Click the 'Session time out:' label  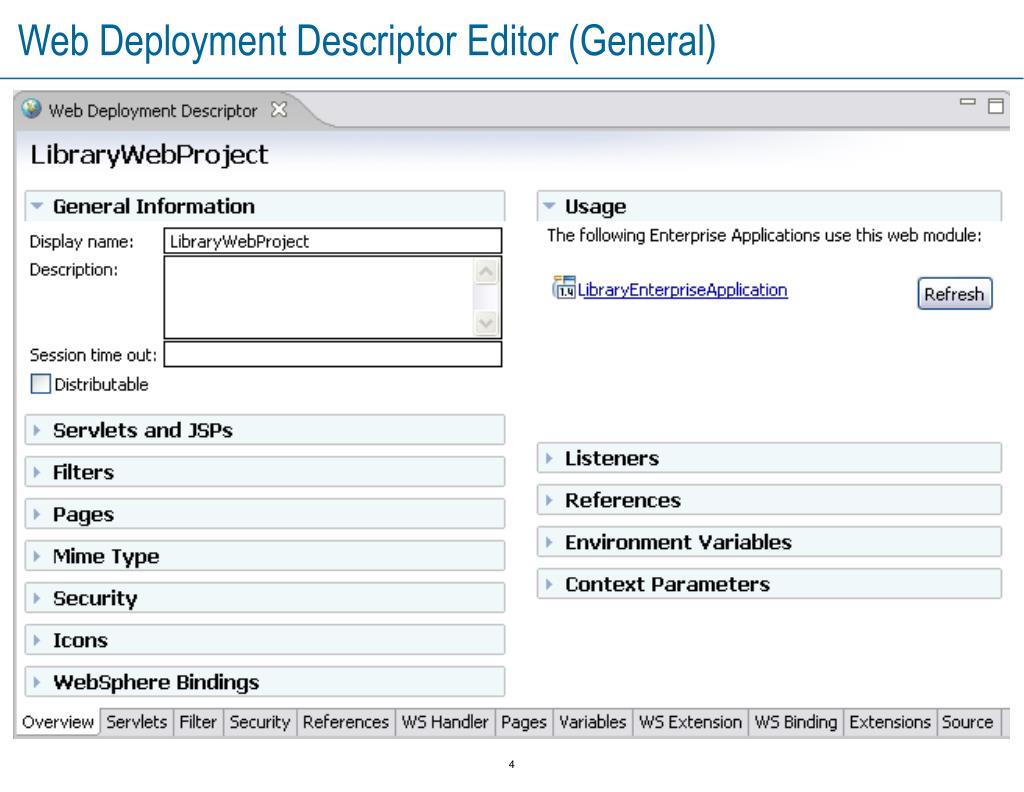(93, 355)
